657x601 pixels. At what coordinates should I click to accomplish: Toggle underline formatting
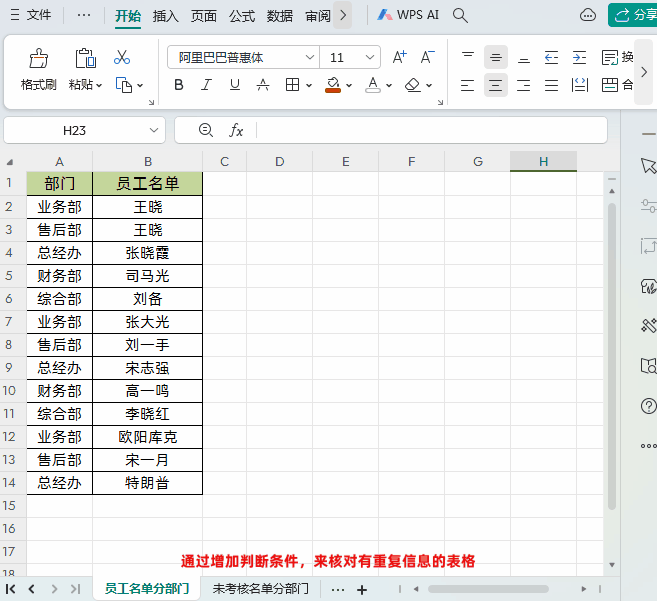click(x=235, y=85)
